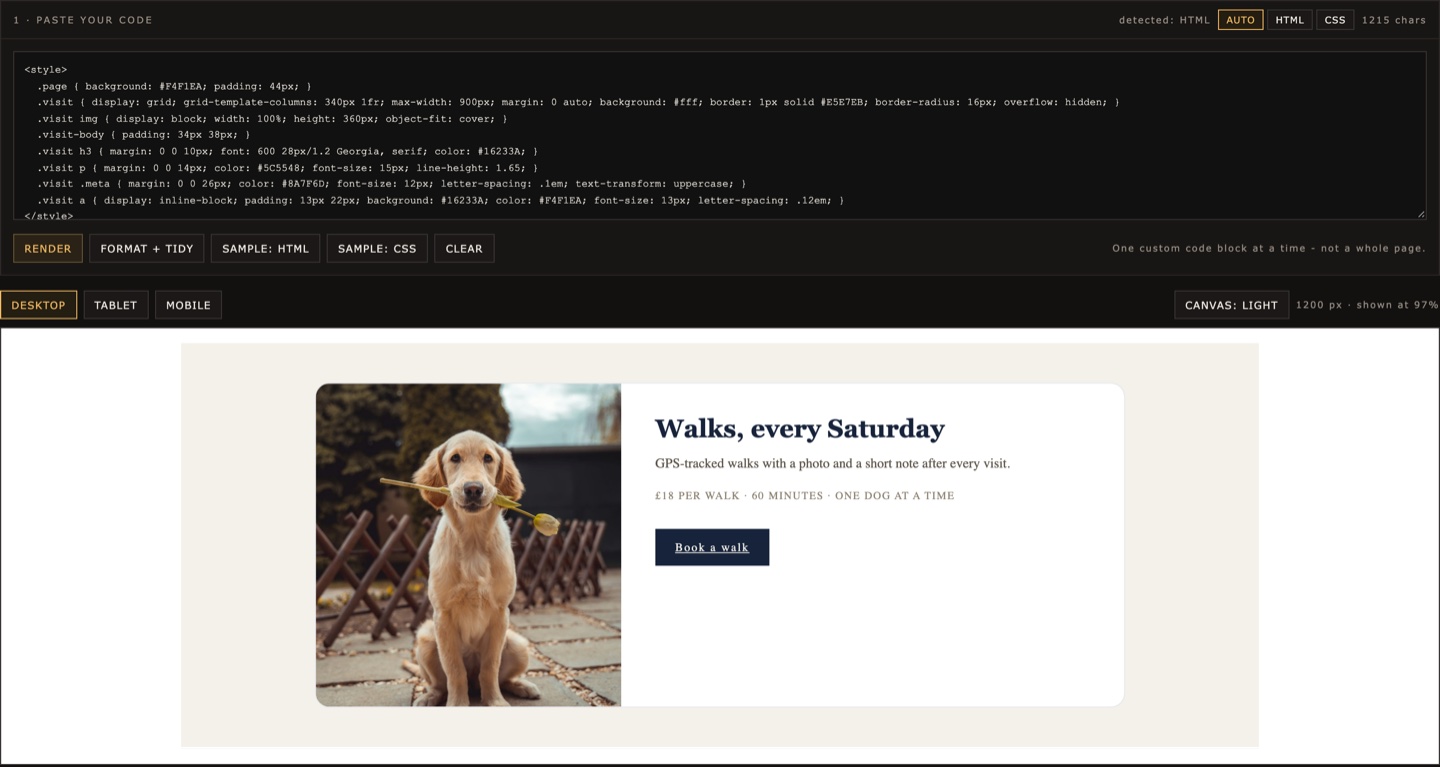Click the '£18 PER WALK' meta line
Viewport: 1440px width, 767px height.
[x=804, y=496]
